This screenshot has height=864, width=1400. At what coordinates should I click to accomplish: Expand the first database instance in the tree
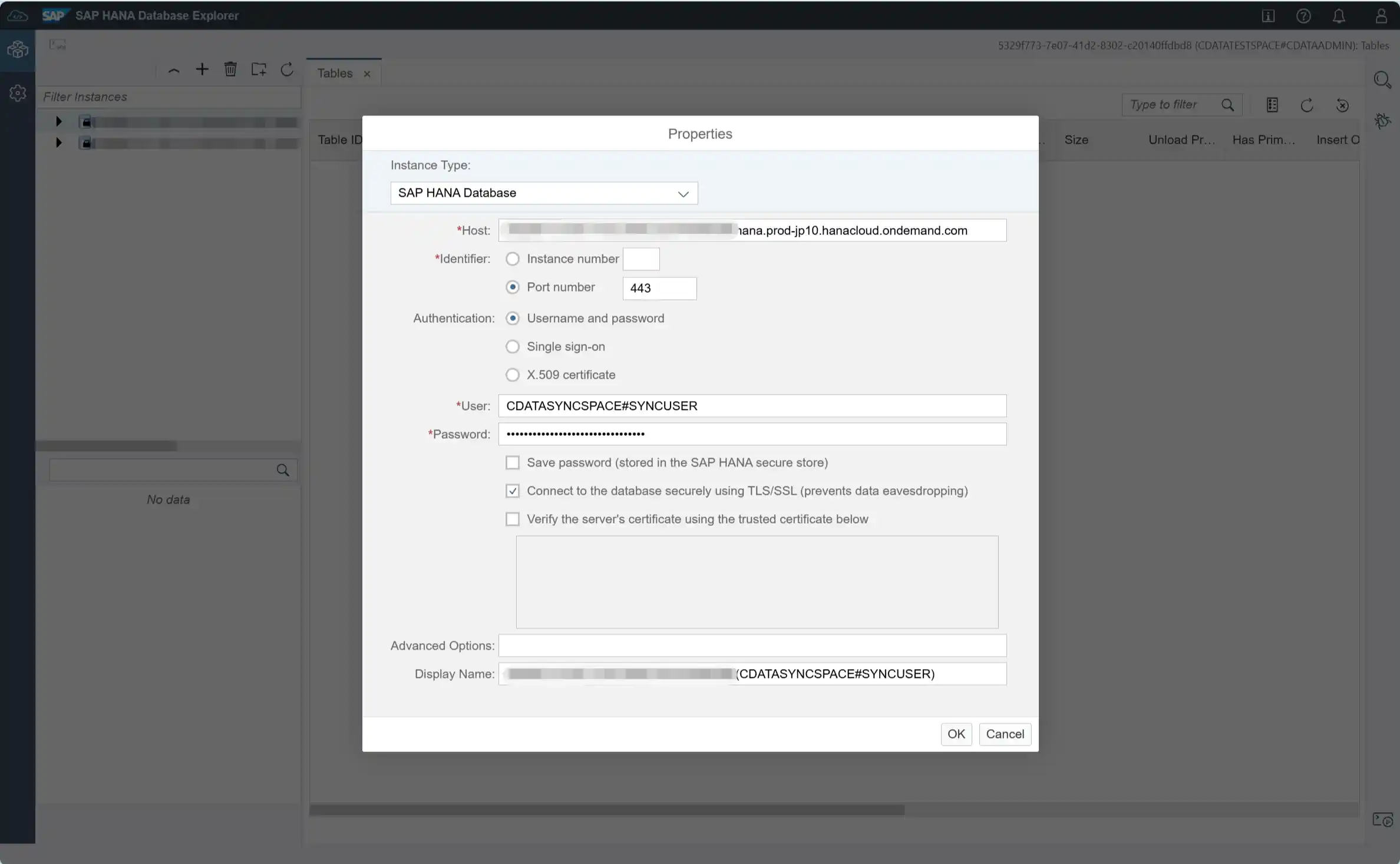coord(58,121)
